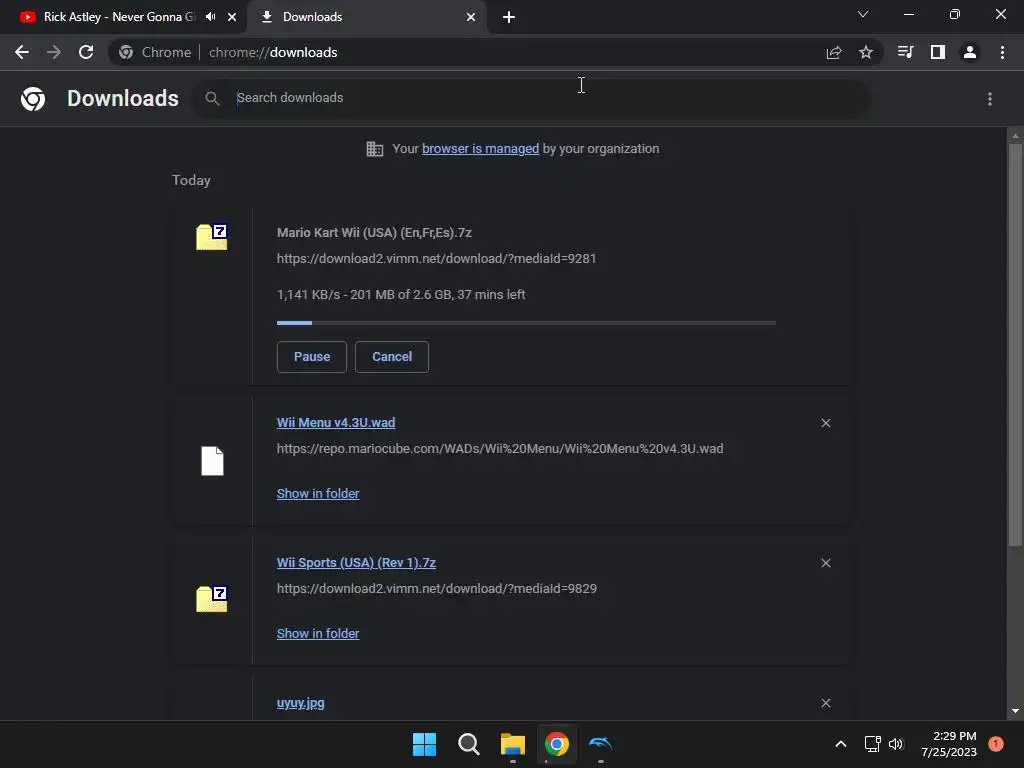Click the Wii Sports 7z archive icon
Screen dimensions: 1024x768
point(212,599)
